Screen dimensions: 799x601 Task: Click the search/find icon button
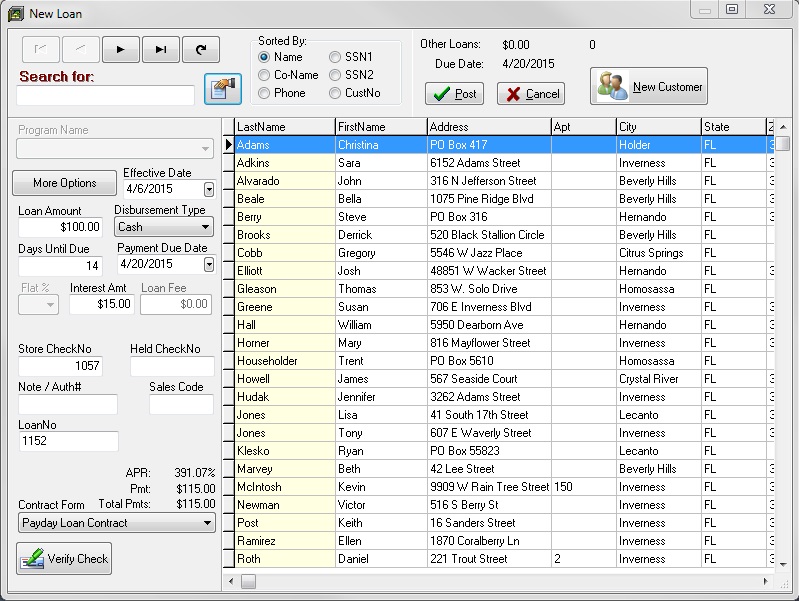(223, 89)
